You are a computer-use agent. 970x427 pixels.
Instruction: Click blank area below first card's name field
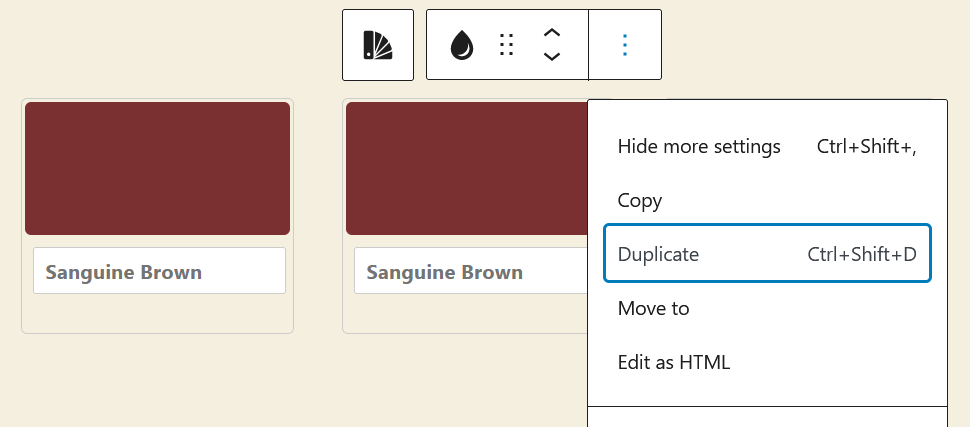coord(157,314)
